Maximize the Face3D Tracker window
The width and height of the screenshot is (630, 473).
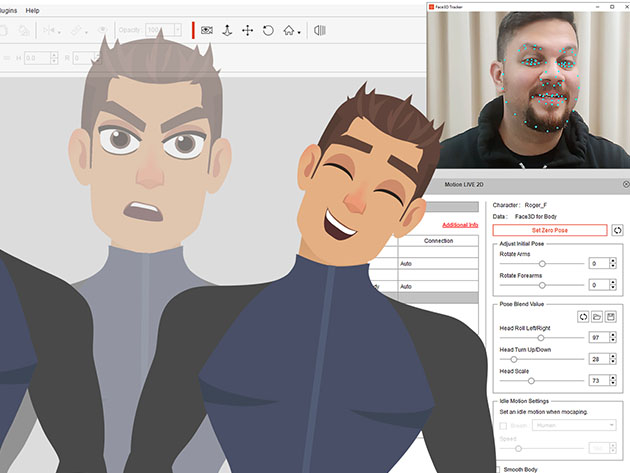pyautogui.click(x=612, y=7)
